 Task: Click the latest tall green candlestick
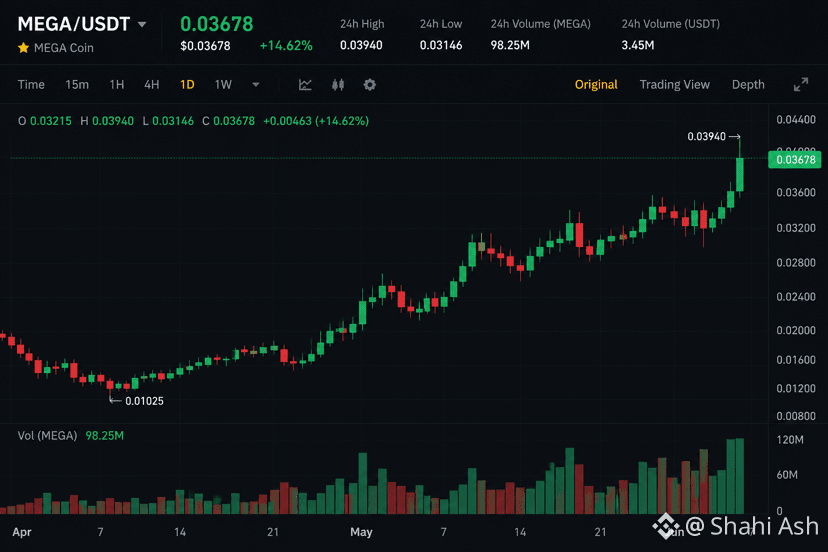[x=740, y=174]
